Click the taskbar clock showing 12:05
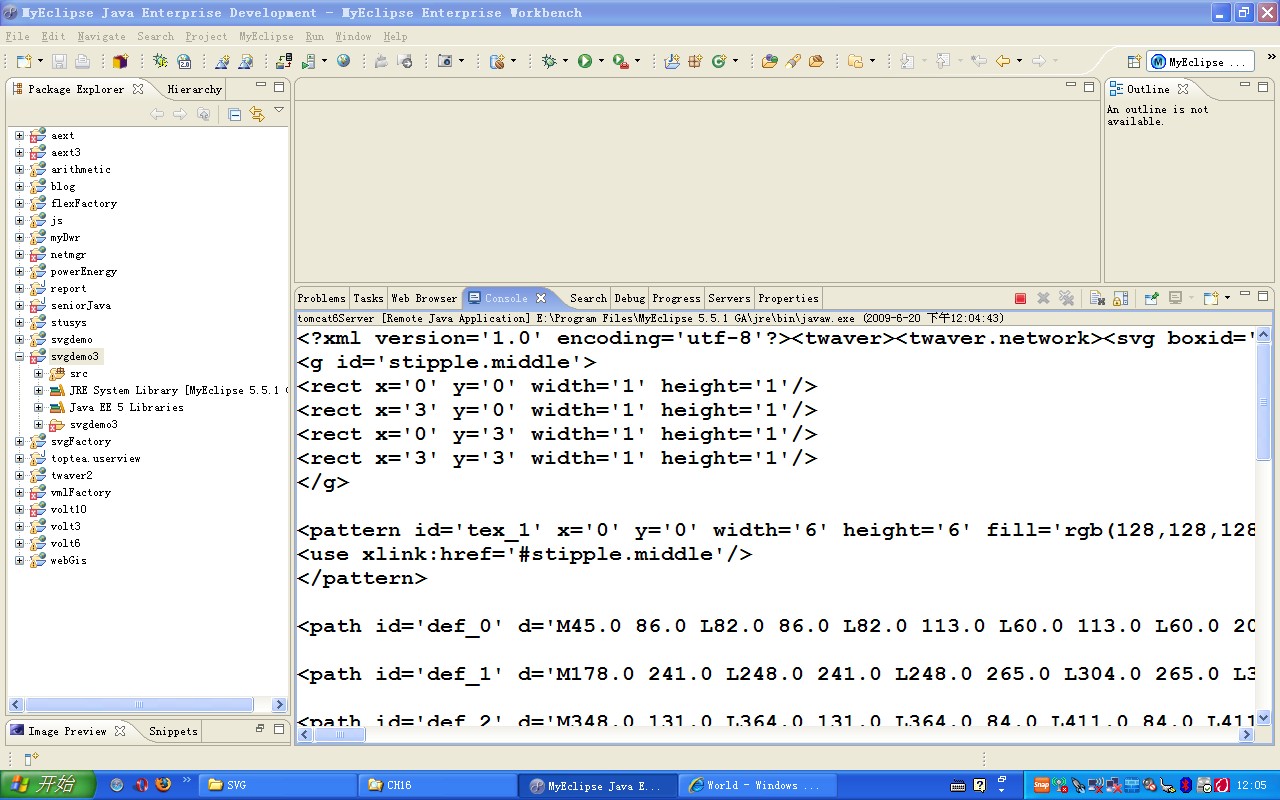The height and width of the screenshot is (800, 1280). [1252, 785]
